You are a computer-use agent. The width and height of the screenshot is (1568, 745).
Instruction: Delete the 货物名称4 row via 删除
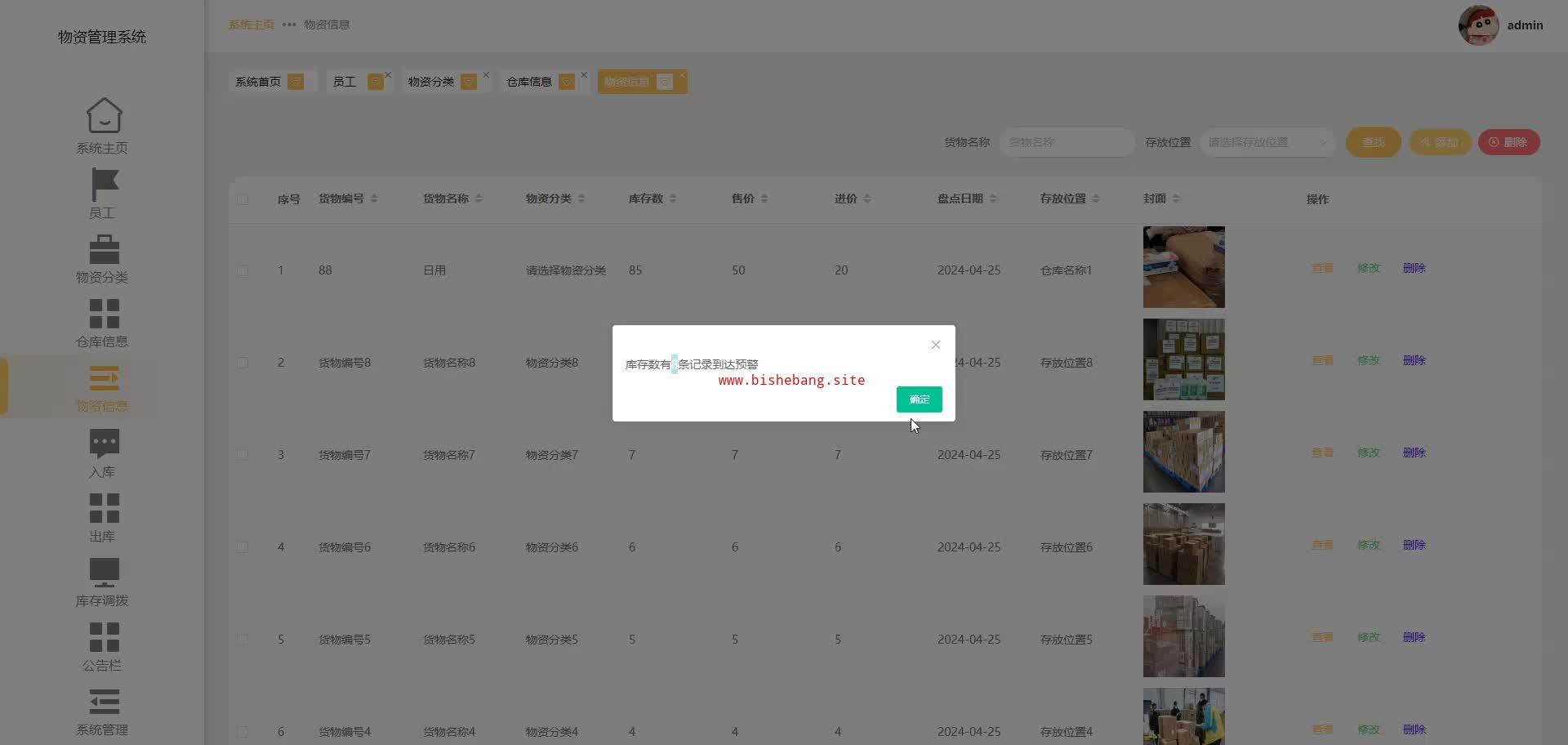tap(1414, 729)
